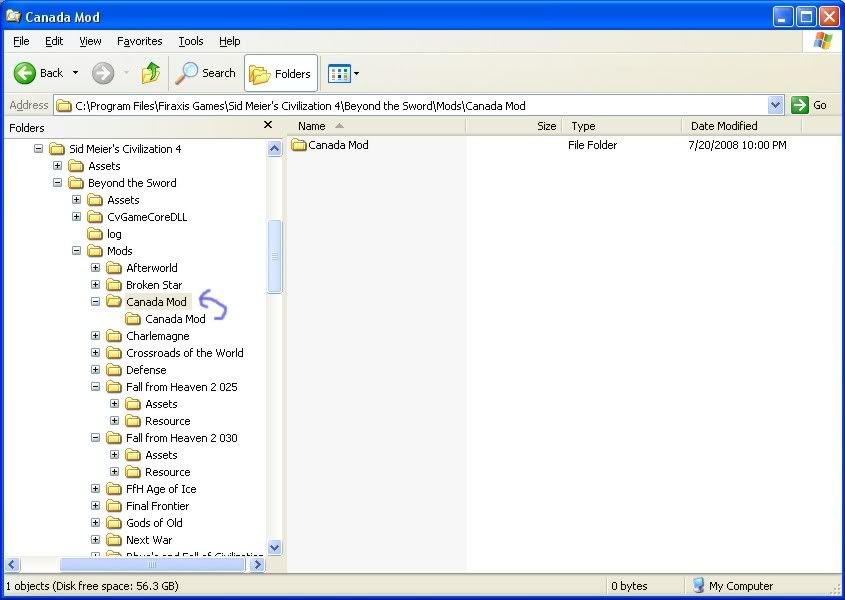Collapse the Beyond the Sword node
The height and width of the screenshot is (600, 845).
pyautogui.click(x=58, y=183)
